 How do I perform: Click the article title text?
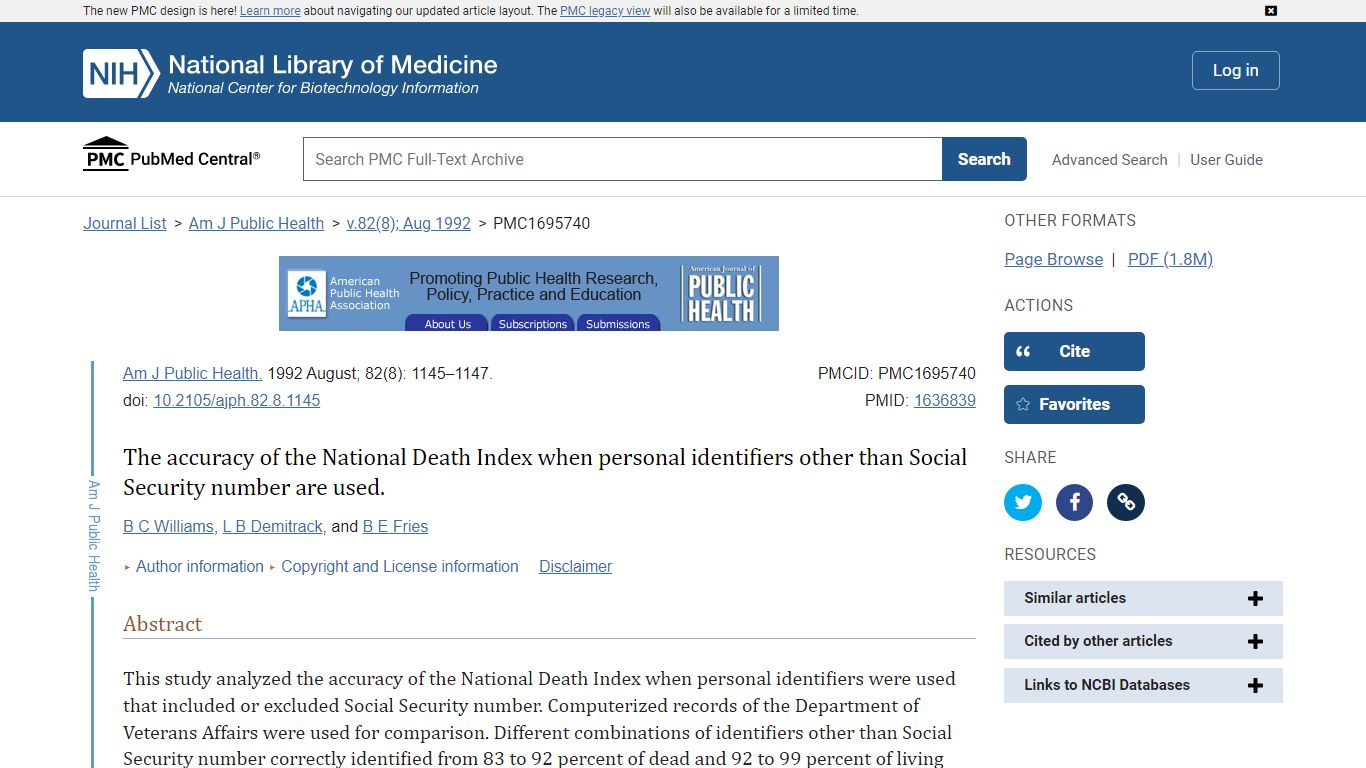click(545, 472)
